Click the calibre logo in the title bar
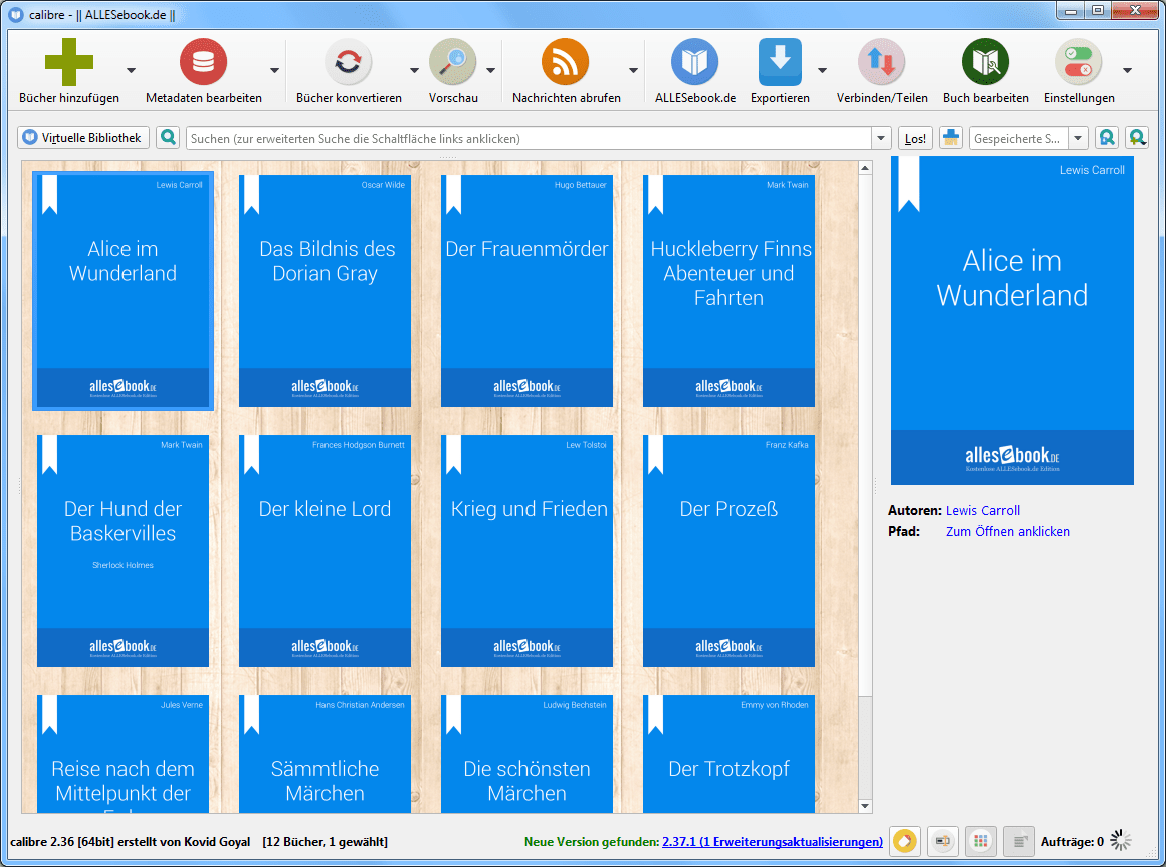Image resolution: width=1166 pixels, height=867 pixels. pos(16,14)
